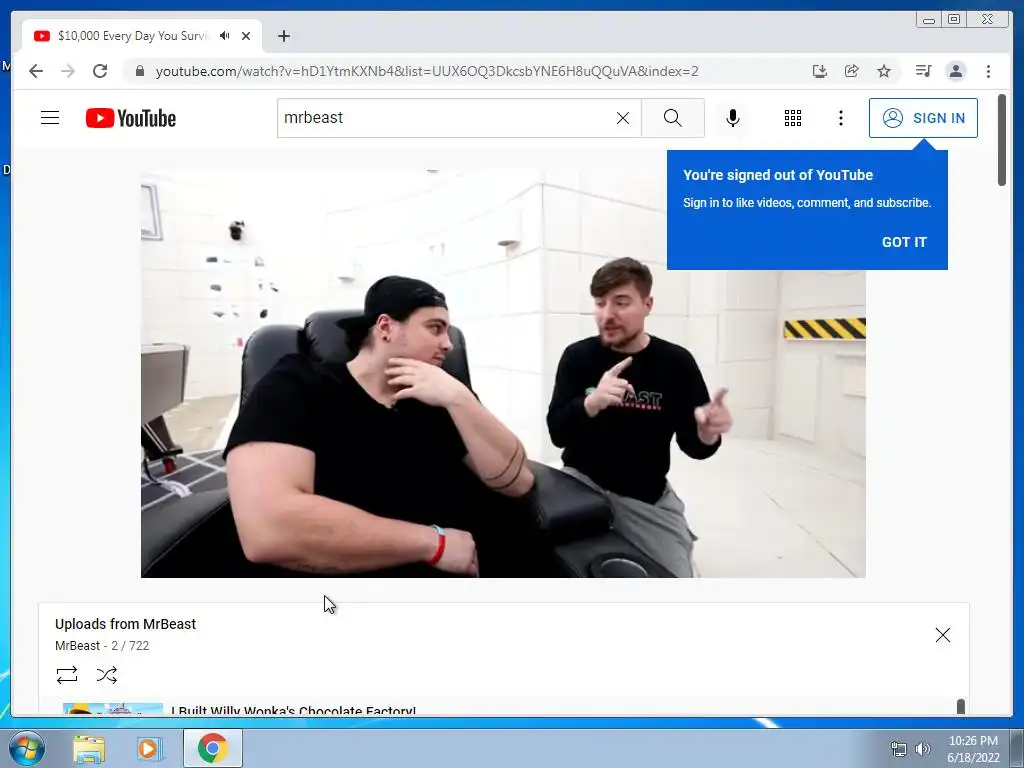Open Chrome three-dot menu

click(988, 71)
